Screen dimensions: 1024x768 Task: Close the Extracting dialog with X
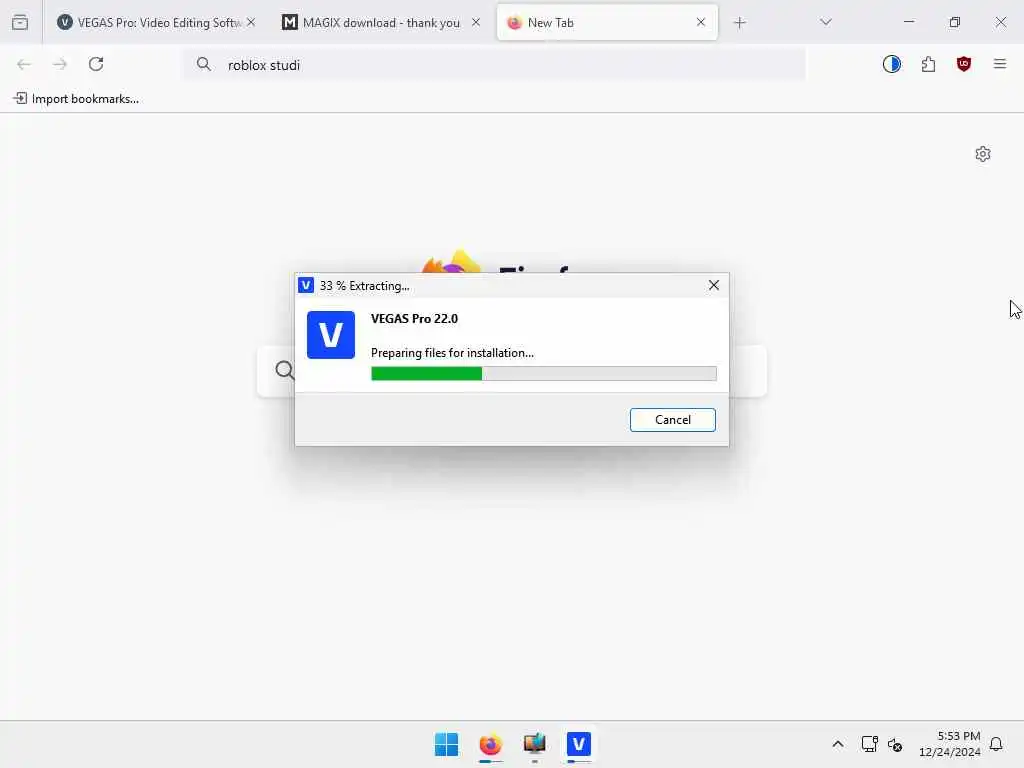tap(714, 285)
